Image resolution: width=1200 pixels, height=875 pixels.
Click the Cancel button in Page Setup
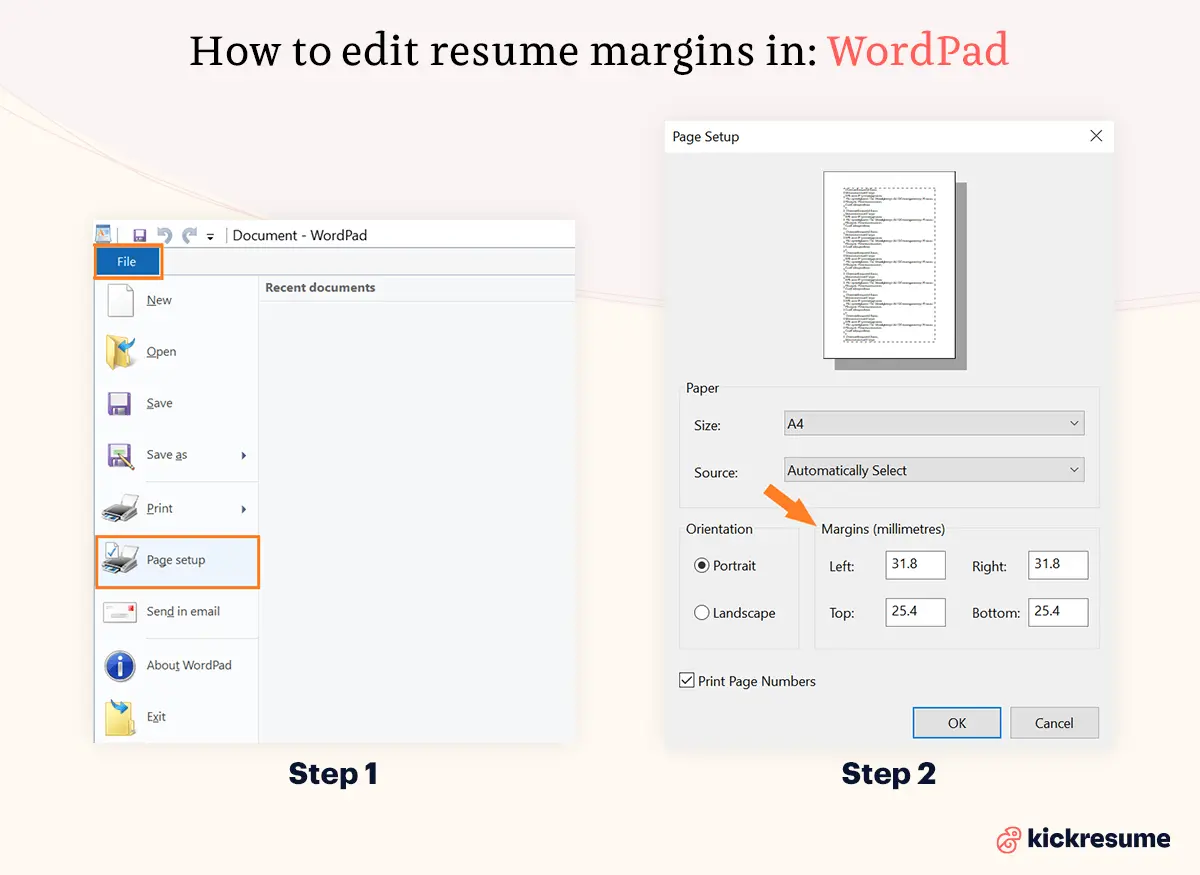1054,723
